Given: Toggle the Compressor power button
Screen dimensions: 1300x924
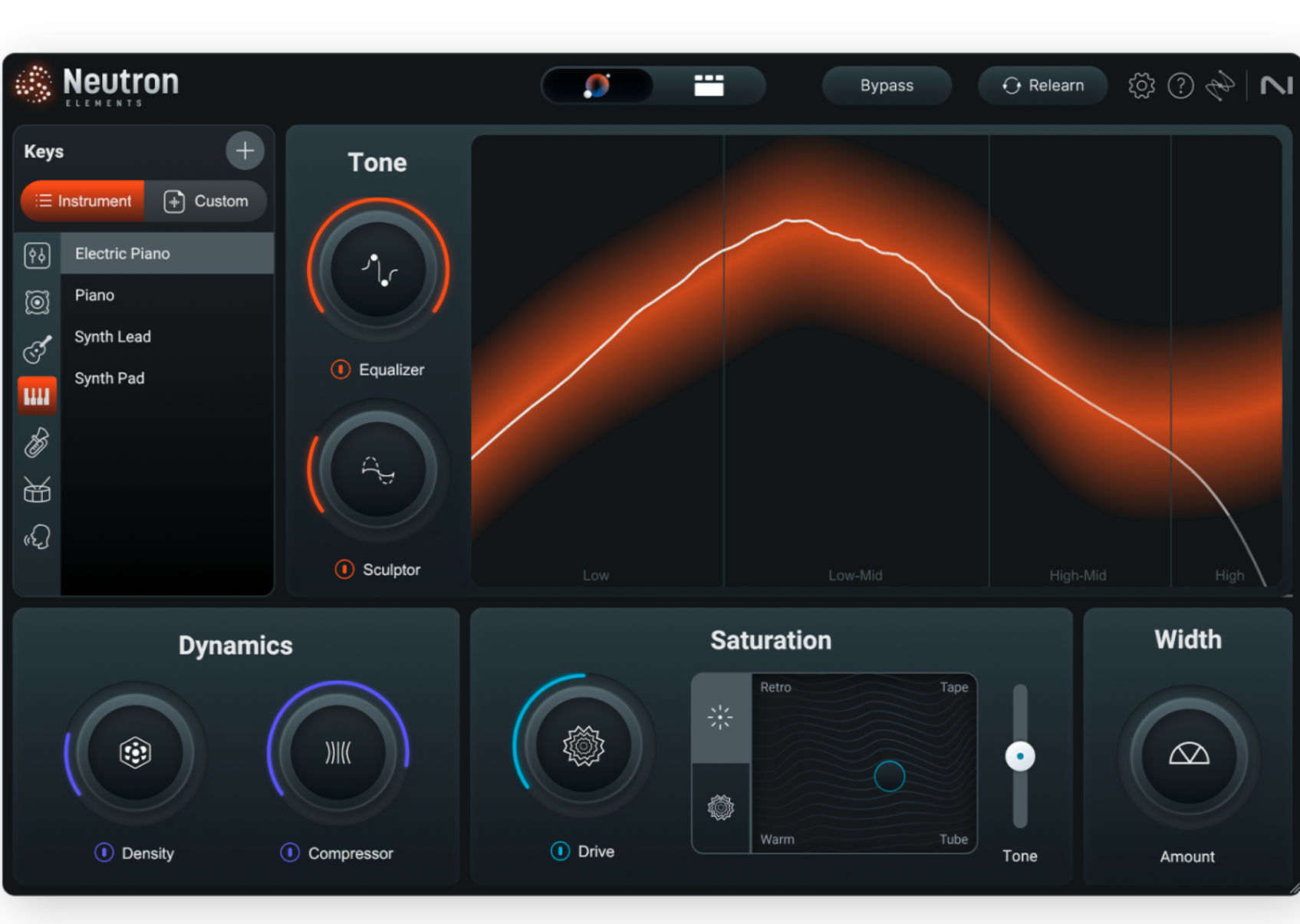Looking at the screenshot, I should pyautogui.click(x=290, y=853).
